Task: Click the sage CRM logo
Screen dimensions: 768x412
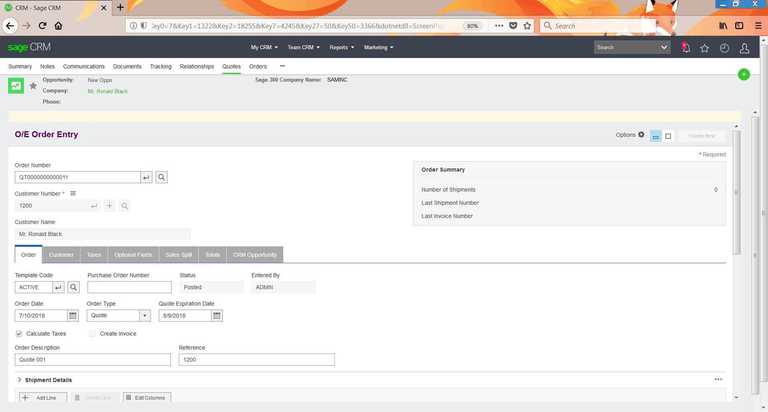Action: point(29,47)
